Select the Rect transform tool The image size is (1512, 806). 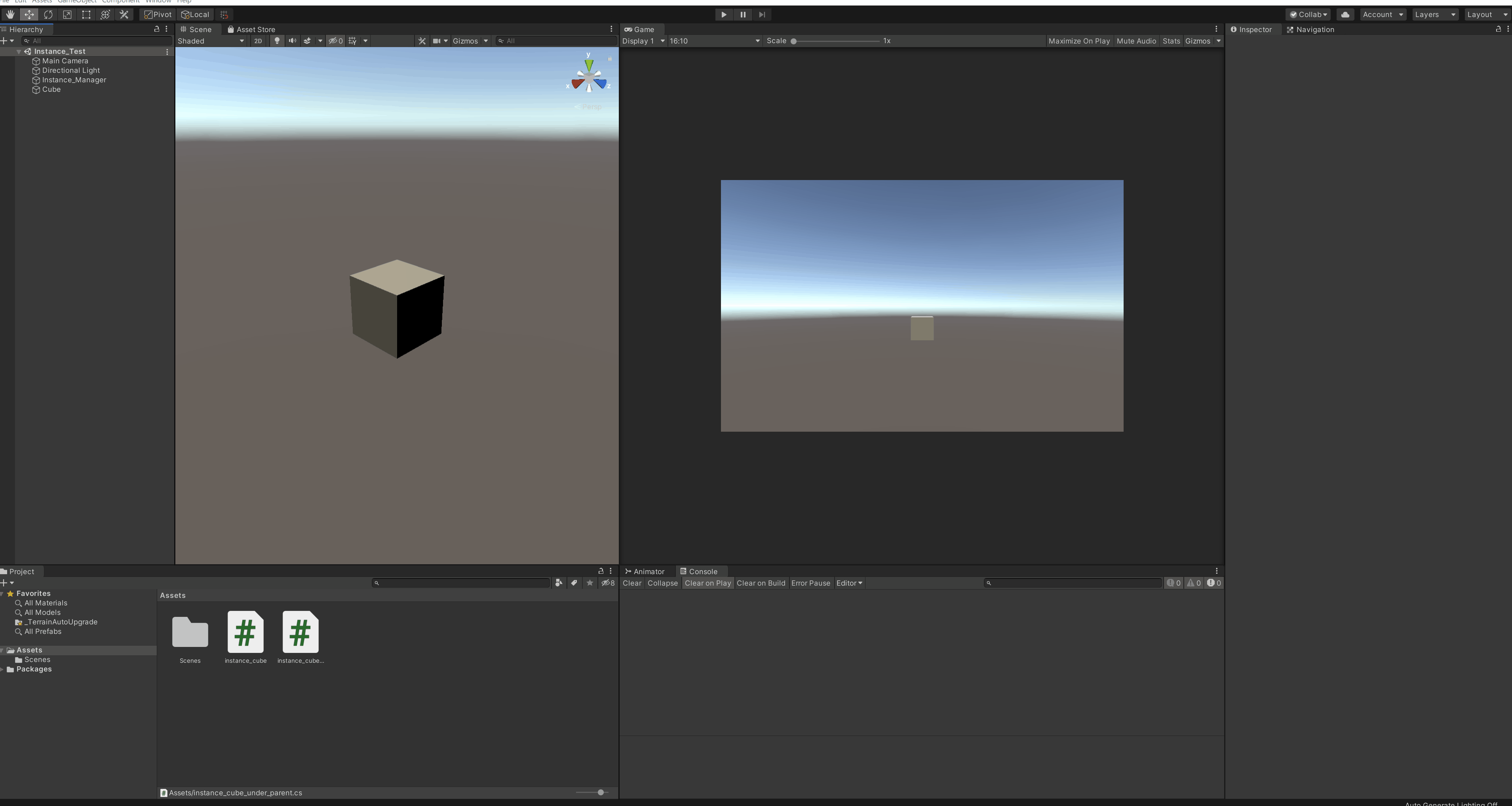pos(86,15)
